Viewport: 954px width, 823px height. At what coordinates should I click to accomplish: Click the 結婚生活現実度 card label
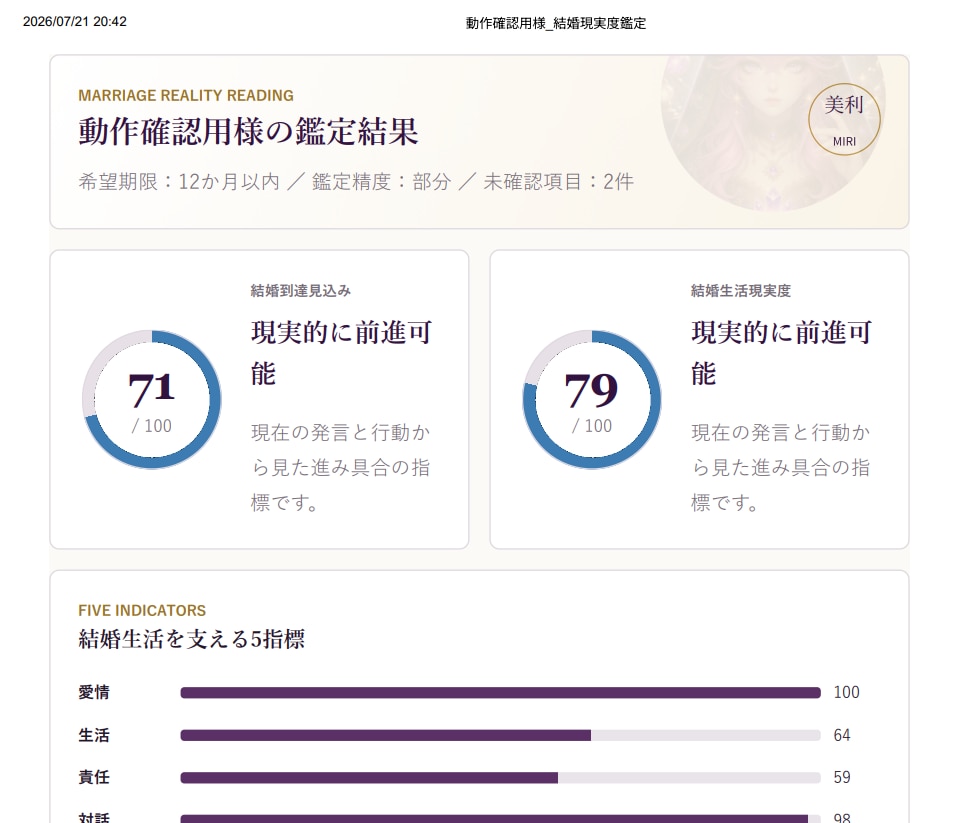pos(740,291)
